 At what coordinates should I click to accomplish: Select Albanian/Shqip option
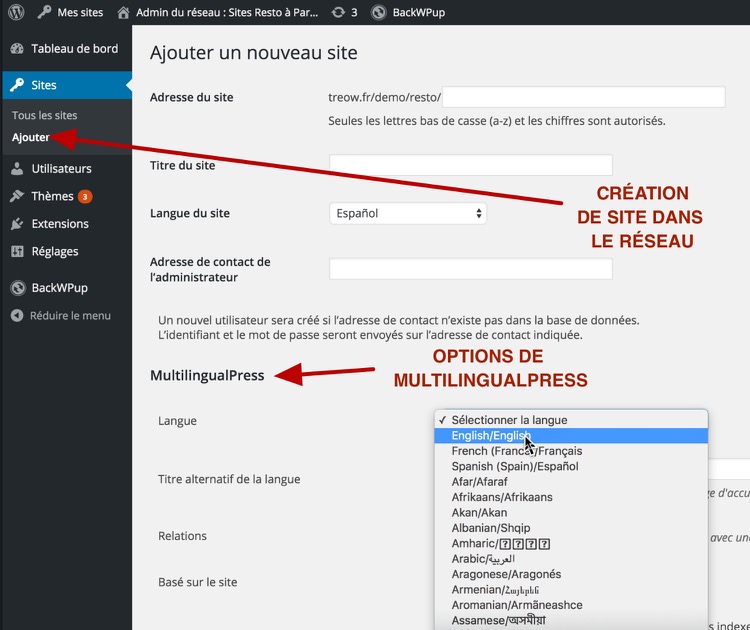(571, 528)
